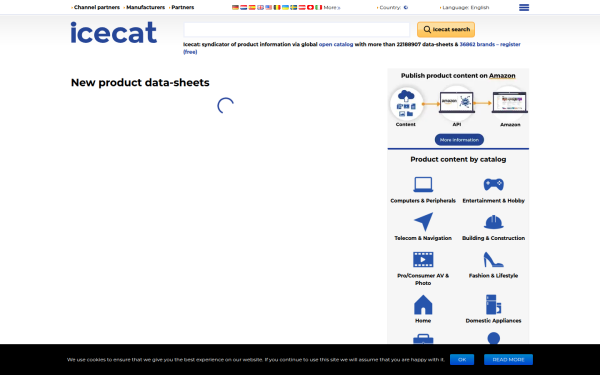Select the Italian flag
The image size is (600, 375).
click(319, 7)
